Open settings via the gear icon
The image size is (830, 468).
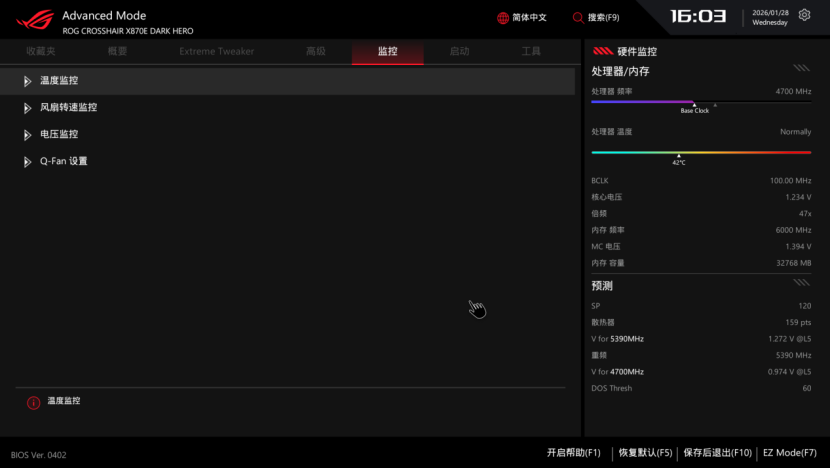pyautogui.click(x=804, y=16)
